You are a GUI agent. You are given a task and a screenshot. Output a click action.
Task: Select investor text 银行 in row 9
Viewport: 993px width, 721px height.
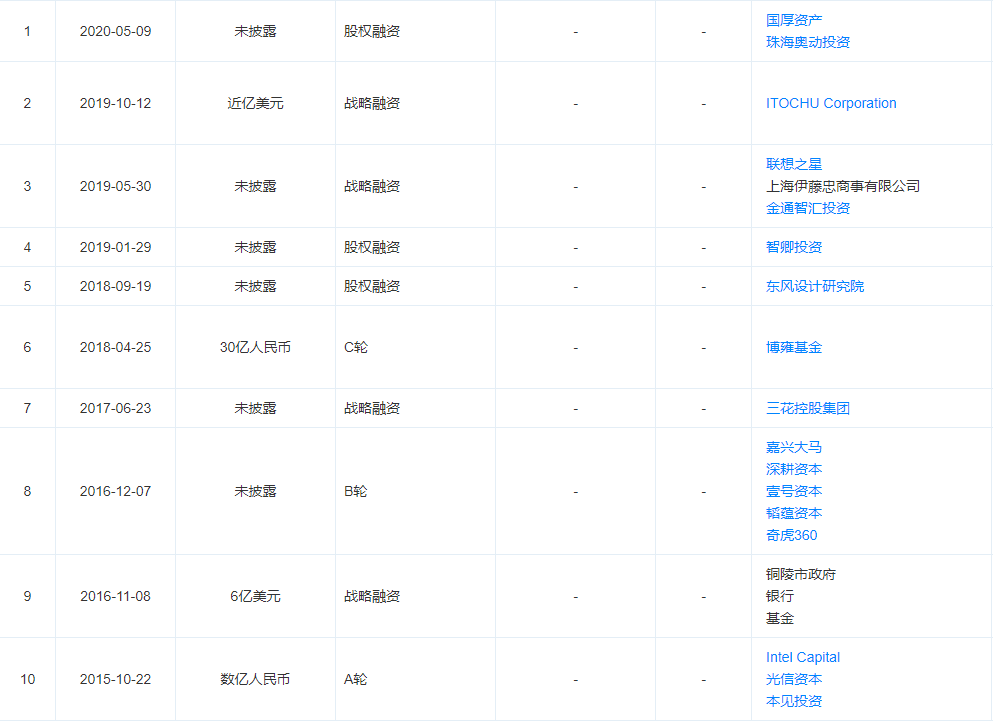[780, 596]
